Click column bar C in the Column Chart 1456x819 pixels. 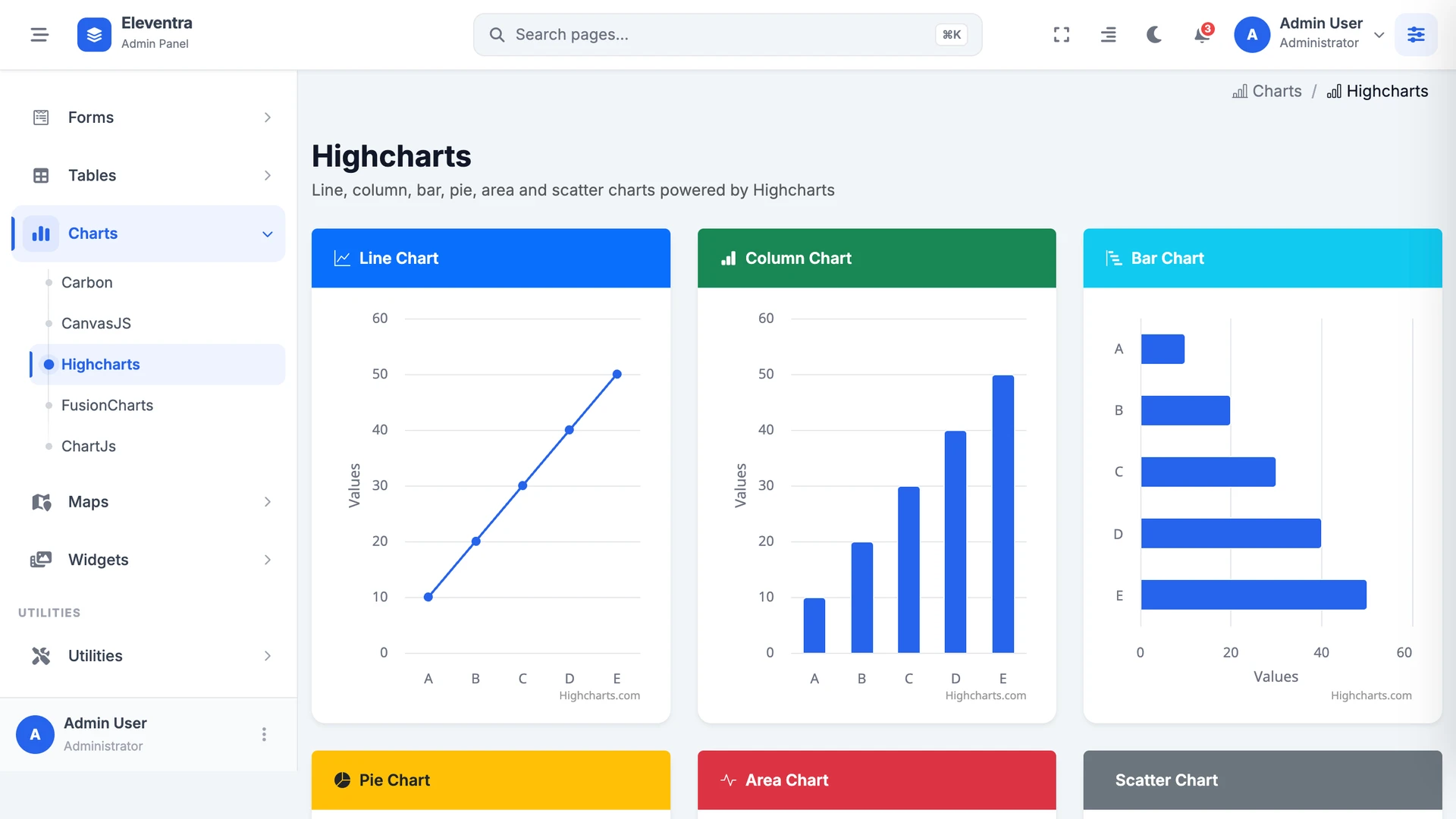[908, 570]
